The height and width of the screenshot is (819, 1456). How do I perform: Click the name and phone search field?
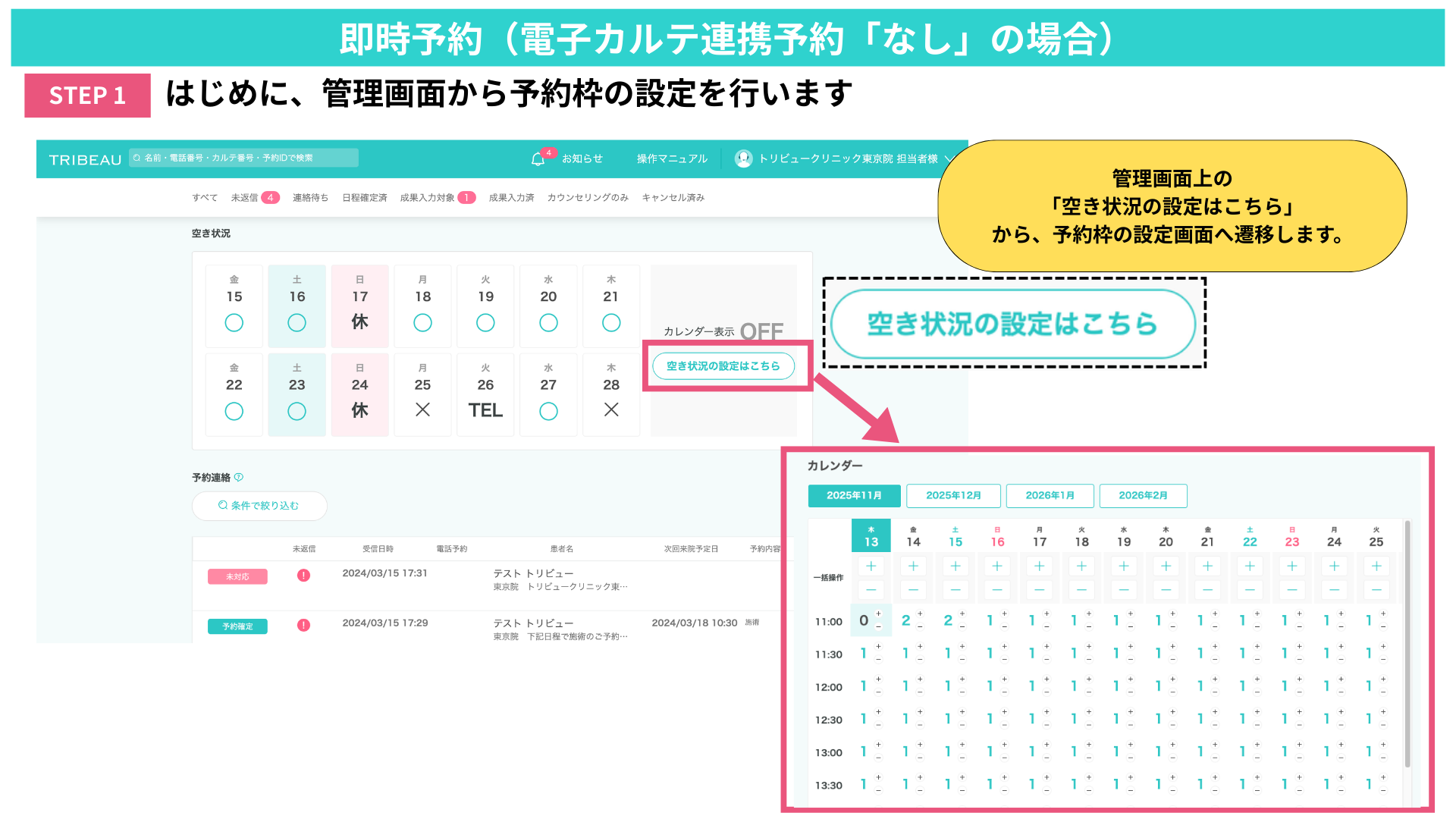(x=243, y=158)
